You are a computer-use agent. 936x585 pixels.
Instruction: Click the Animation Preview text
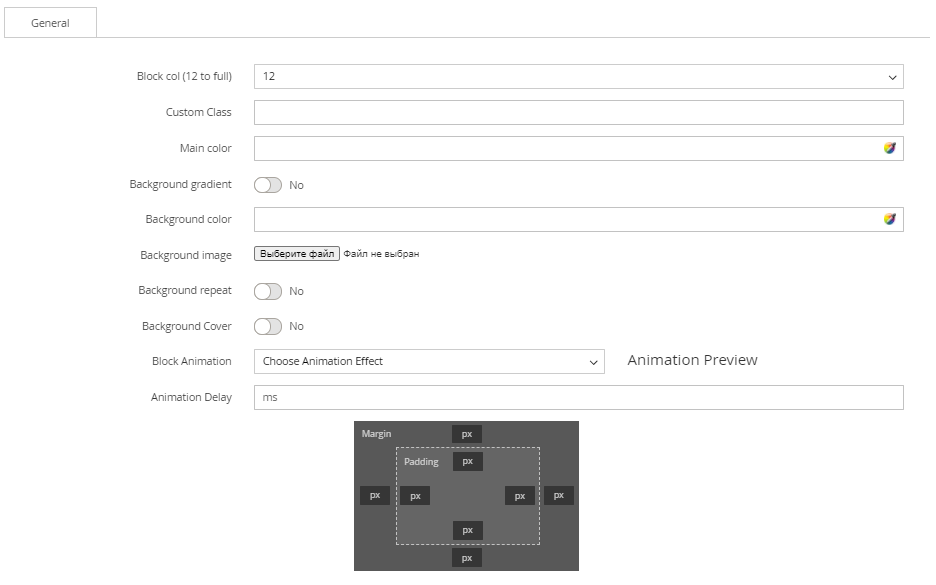tap(692, 360)
